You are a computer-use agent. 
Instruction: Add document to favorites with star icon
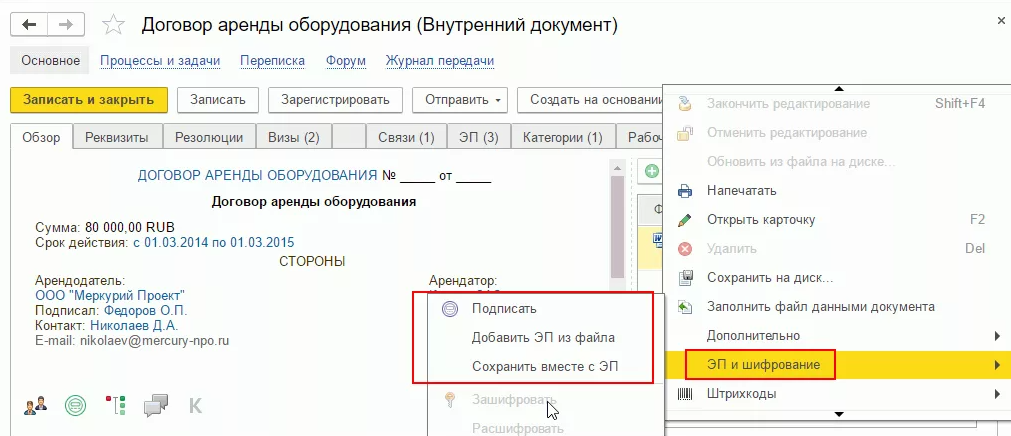[x=114, y=23]
